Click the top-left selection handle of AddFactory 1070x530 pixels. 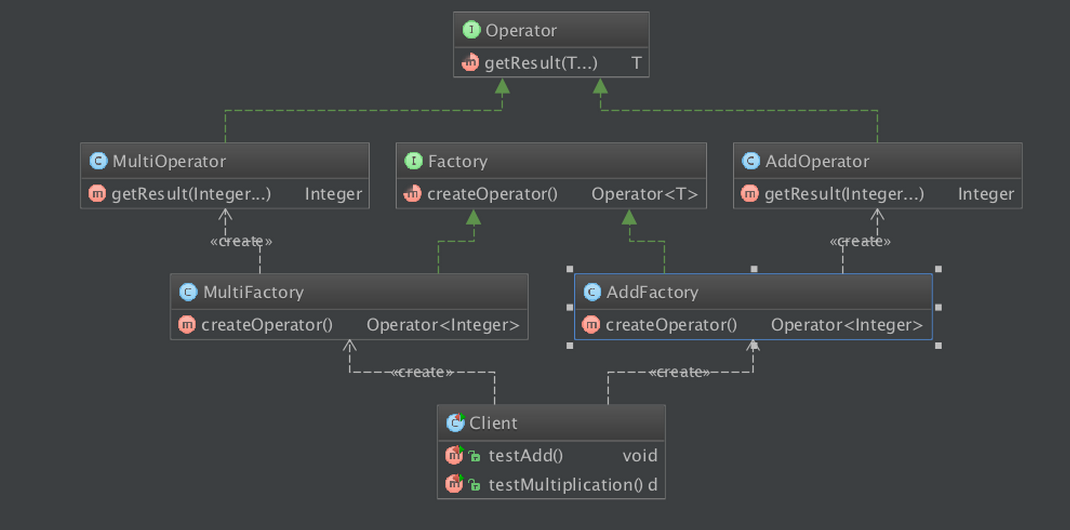click(x=570, y=269)
